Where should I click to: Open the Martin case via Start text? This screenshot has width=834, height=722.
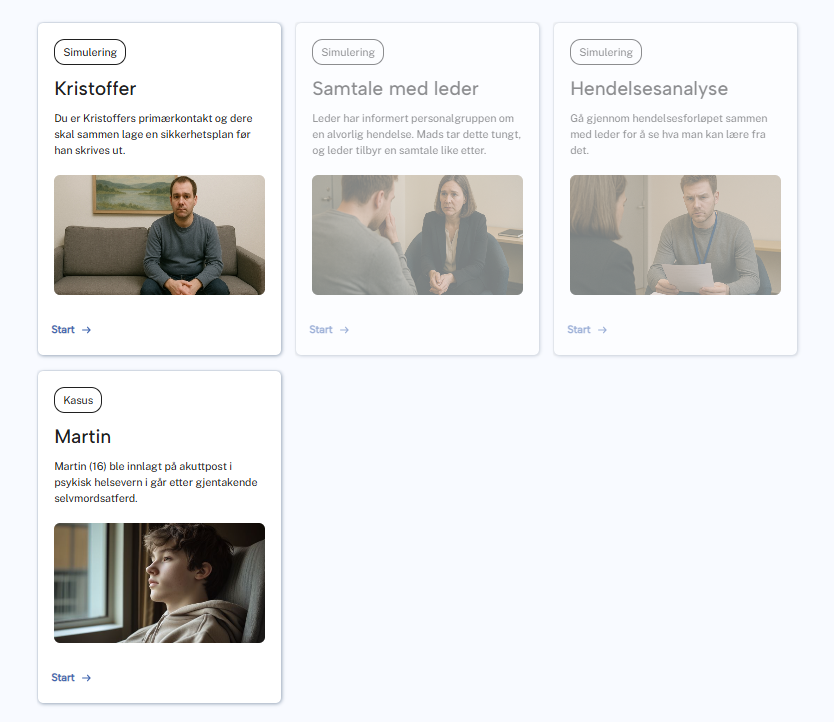[63, 678]
